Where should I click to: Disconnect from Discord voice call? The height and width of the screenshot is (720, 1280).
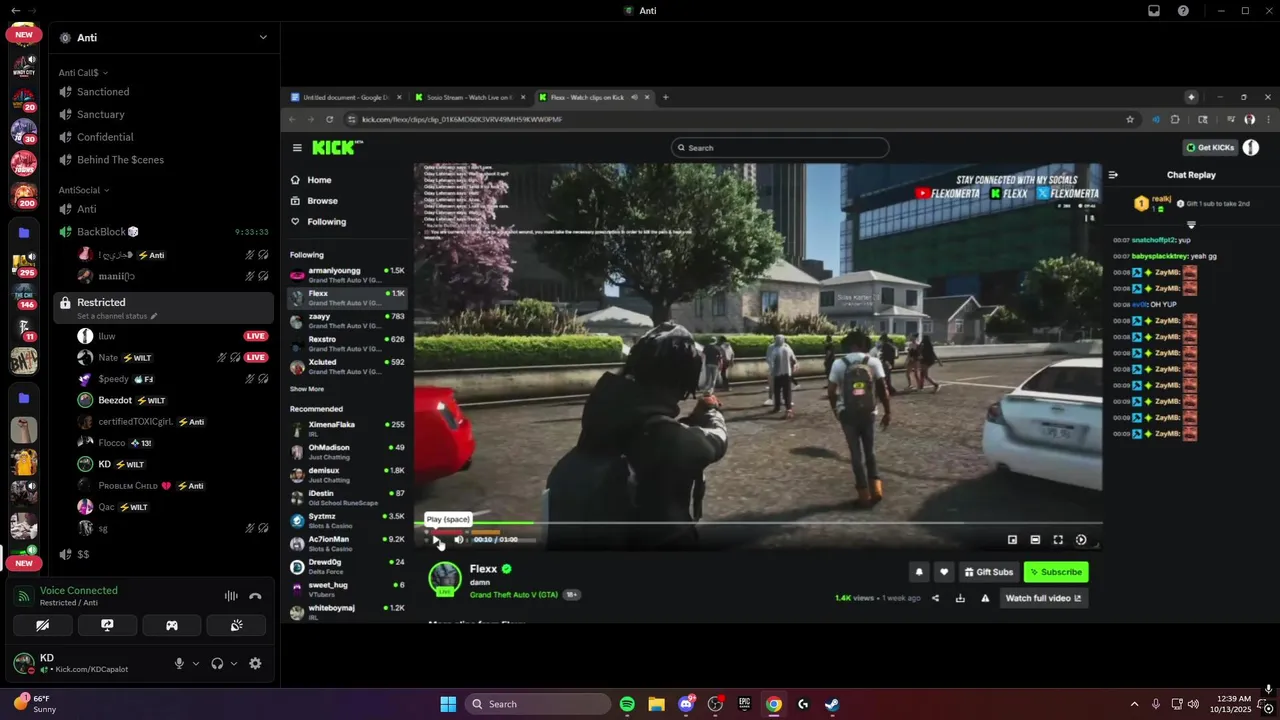255,596
